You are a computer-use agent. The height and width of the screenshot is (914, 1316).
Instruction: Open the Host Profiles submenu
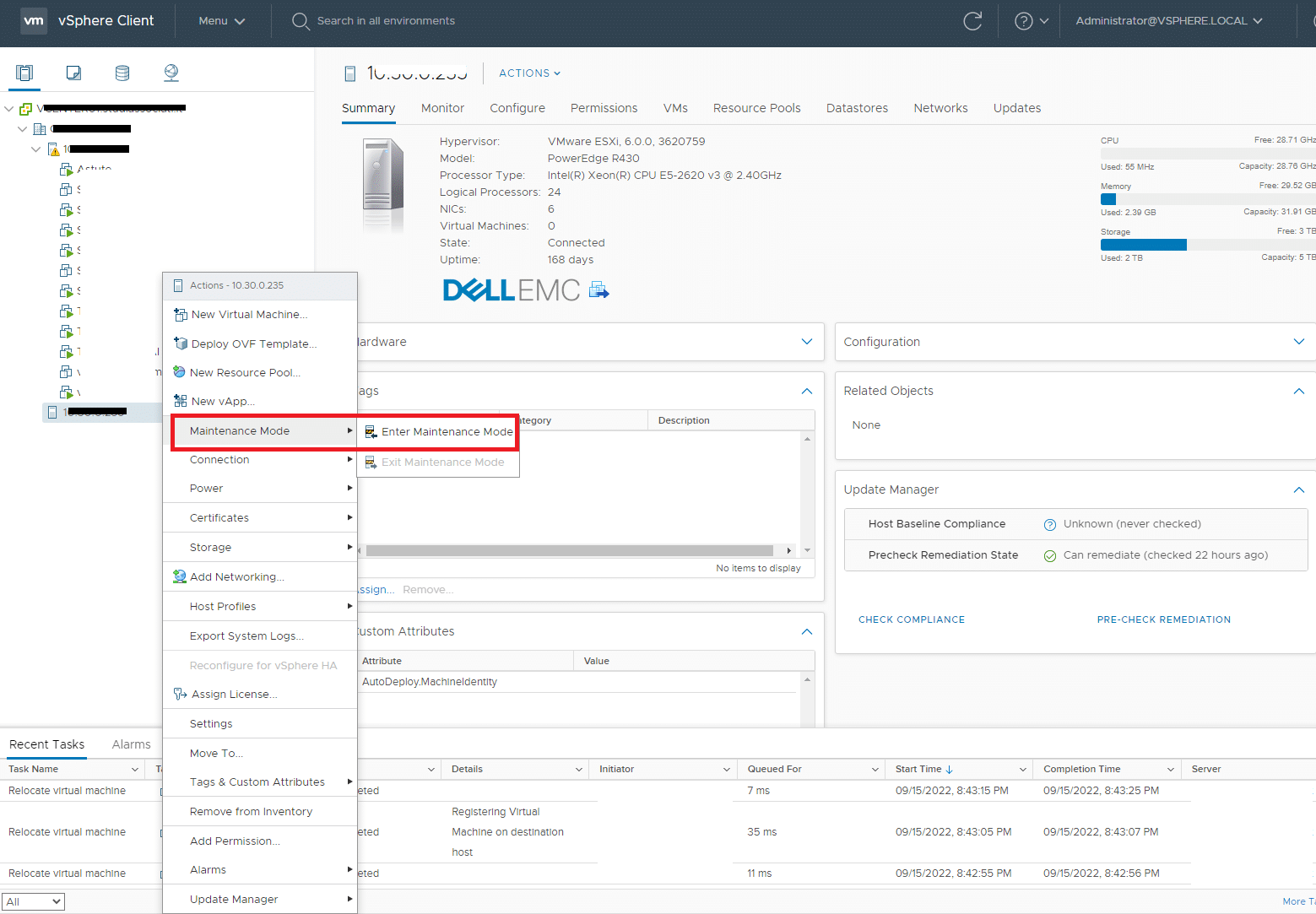(260, 607)
